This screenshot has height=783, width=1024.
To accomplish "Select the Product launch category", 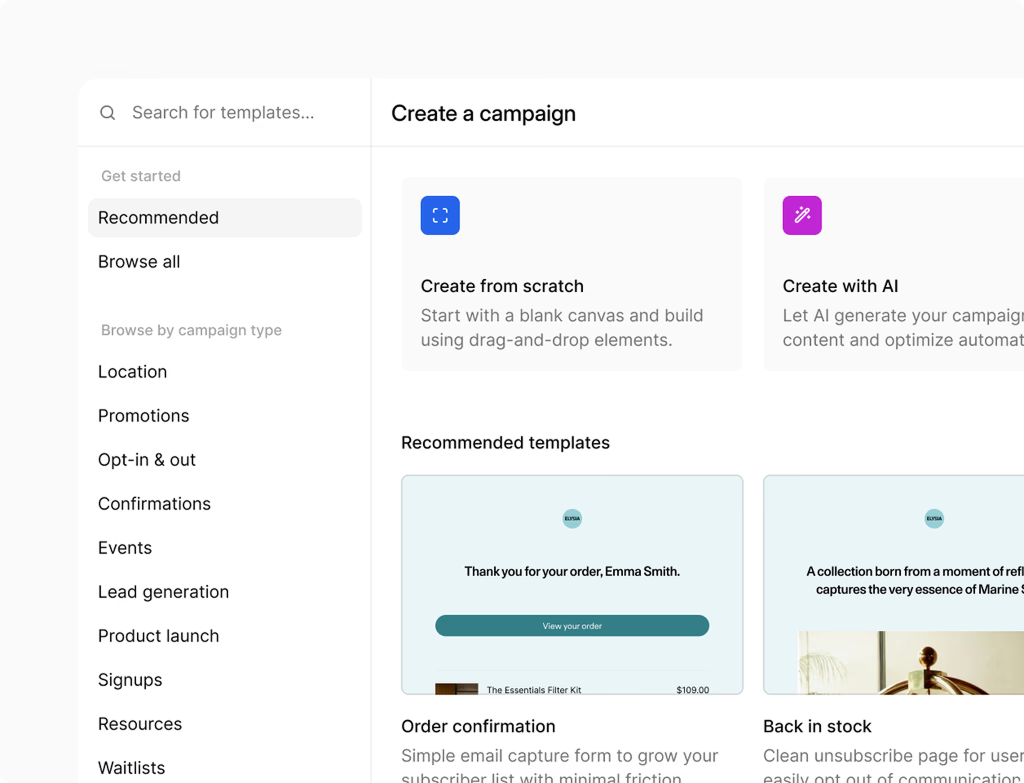I will (158, 636).
